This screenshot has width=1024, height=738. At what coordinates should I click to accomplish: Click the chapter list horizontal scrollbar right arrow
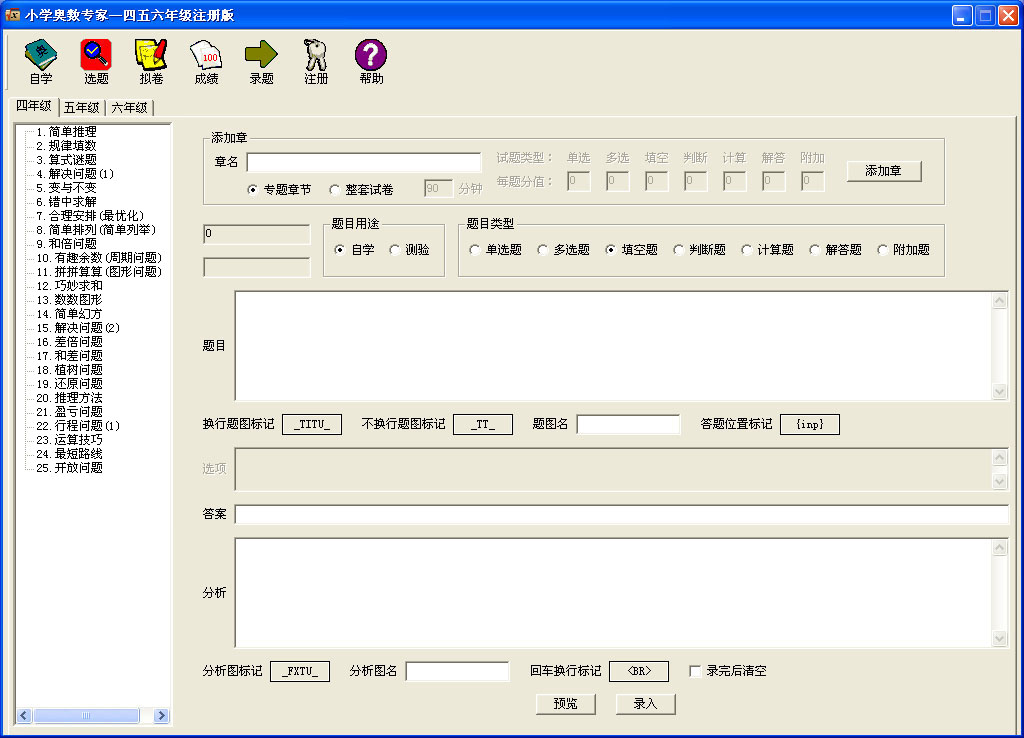[163, 715]
